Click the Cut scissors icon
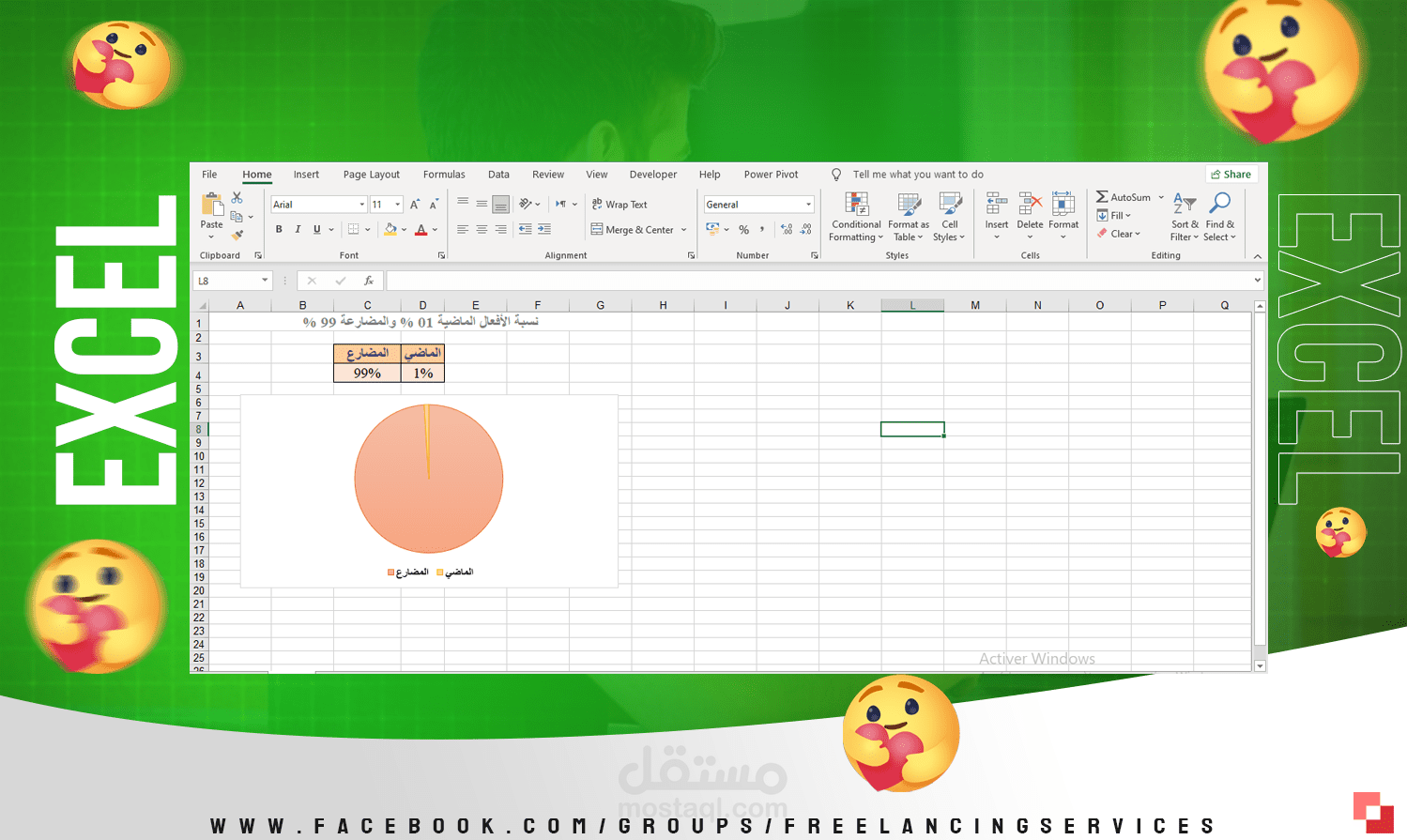The height and width of the screenshot is (840, 1407). (237, 198)
